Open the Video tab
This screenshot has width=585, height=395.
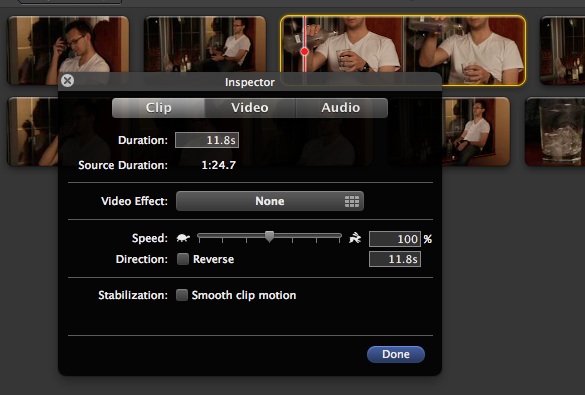click(250, 108)
